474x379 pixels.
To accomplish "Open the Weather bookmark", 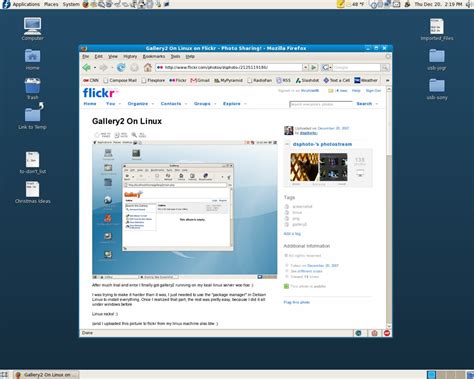I will click(366, 80).
